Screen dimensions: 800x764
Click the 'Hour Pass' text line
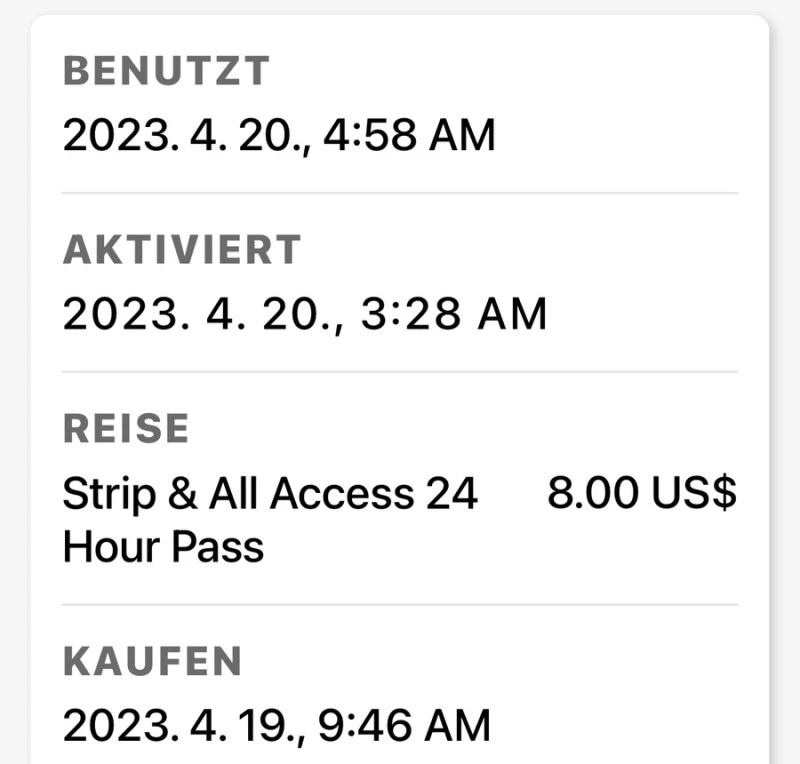[163, 547]
